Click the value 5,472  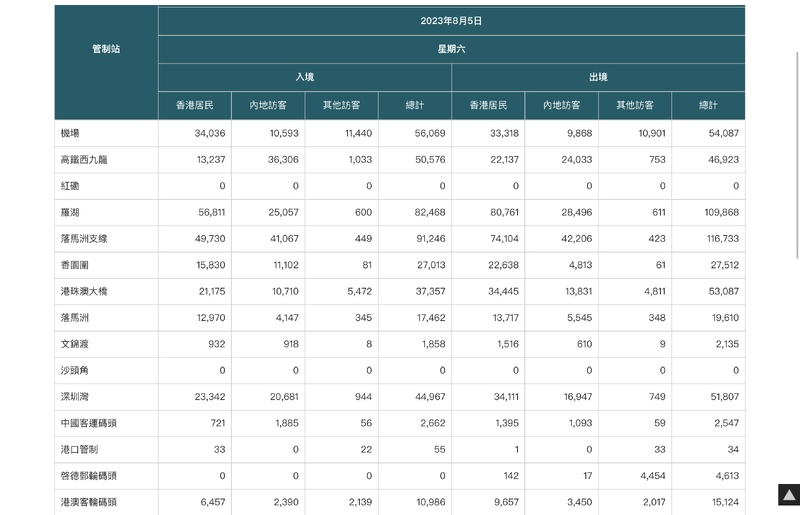(360, 291)
